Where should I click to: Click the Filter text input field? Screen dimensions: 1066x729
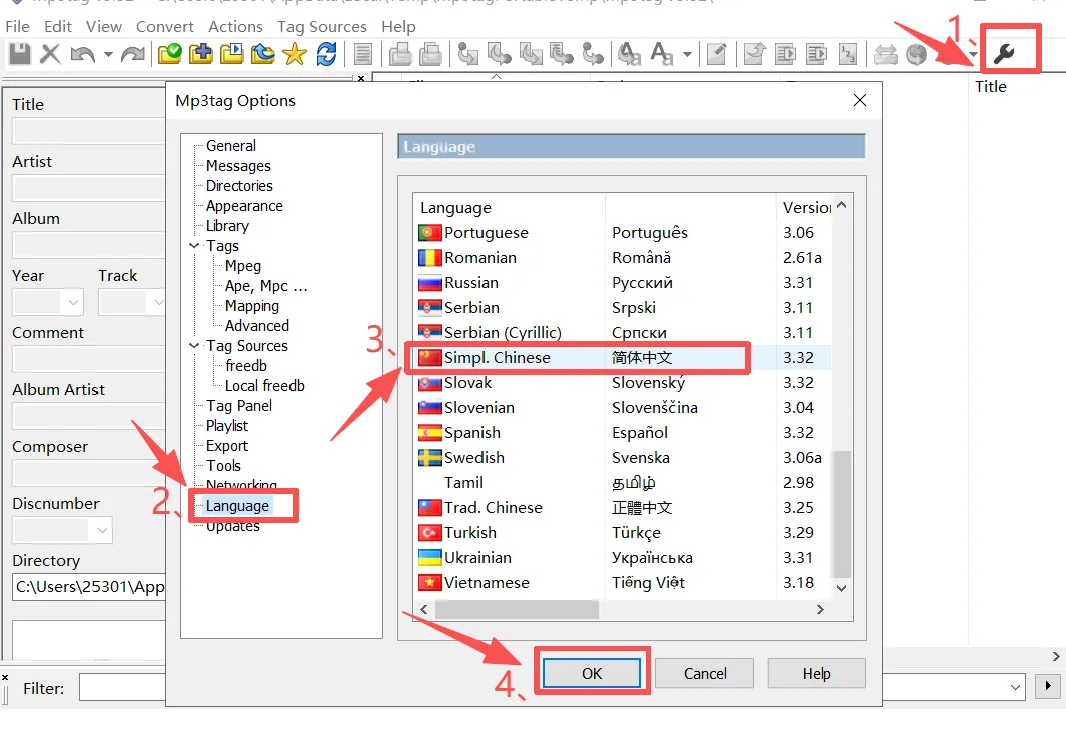[x=122, y=687]
